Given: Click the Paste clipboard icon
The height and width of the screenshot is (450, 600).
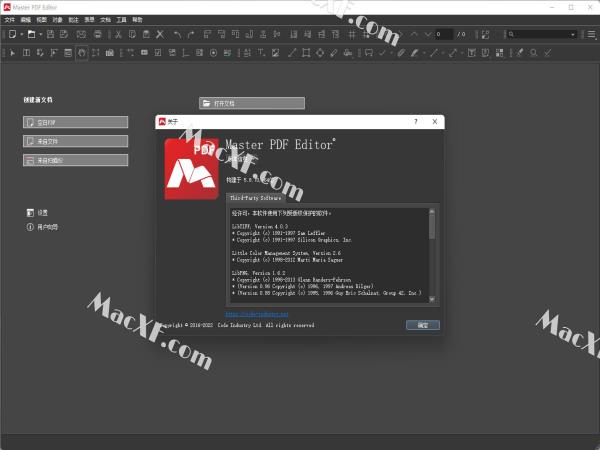Looking at the screenshot, I should click(x=146, y=34).
